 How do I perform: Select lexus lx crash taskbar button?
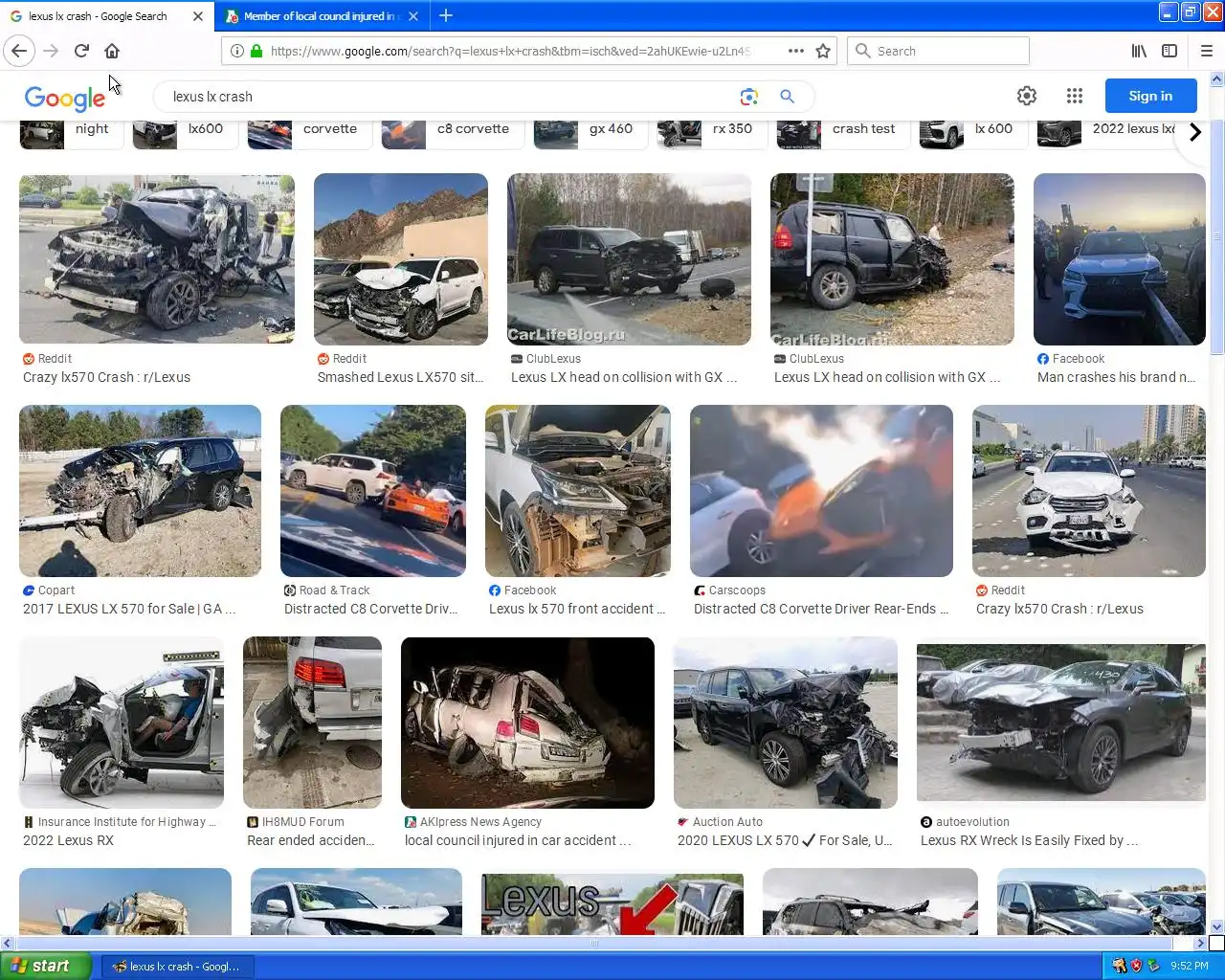(176, 967)
